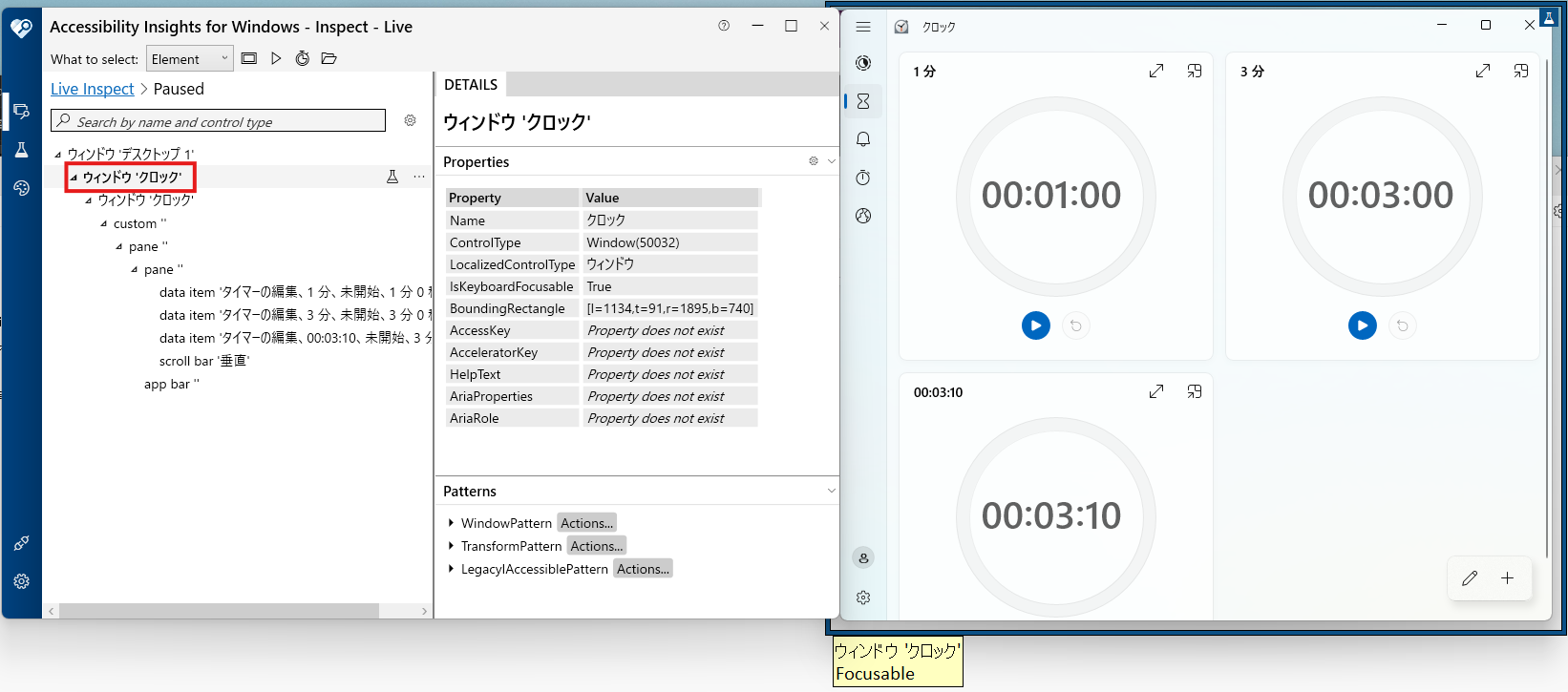The image size is (1568, 692).
Task: Click the Live Inspect breadcrumb link
Action: pos(93,89)
